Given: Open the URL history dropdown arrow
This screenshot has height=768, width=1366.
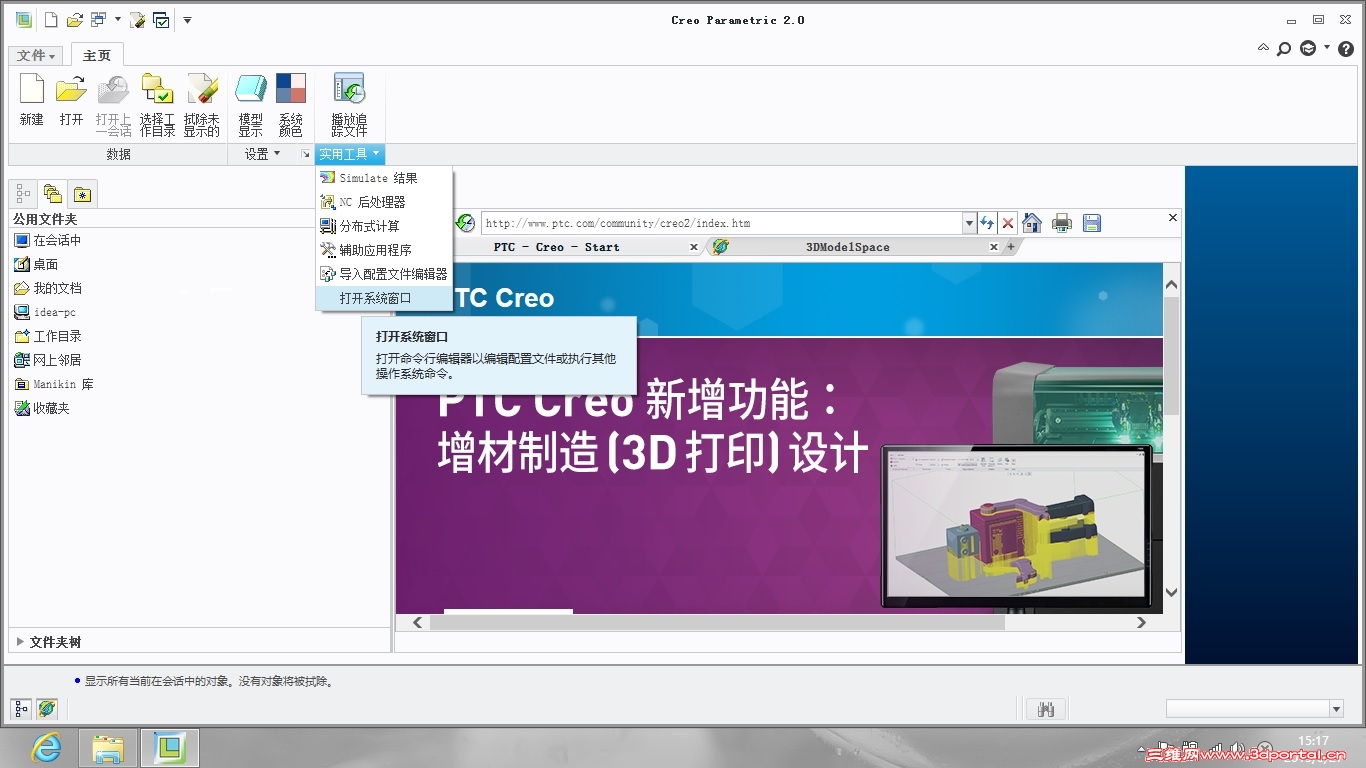Looking at the screenshot, I should (x=969, y=223).
